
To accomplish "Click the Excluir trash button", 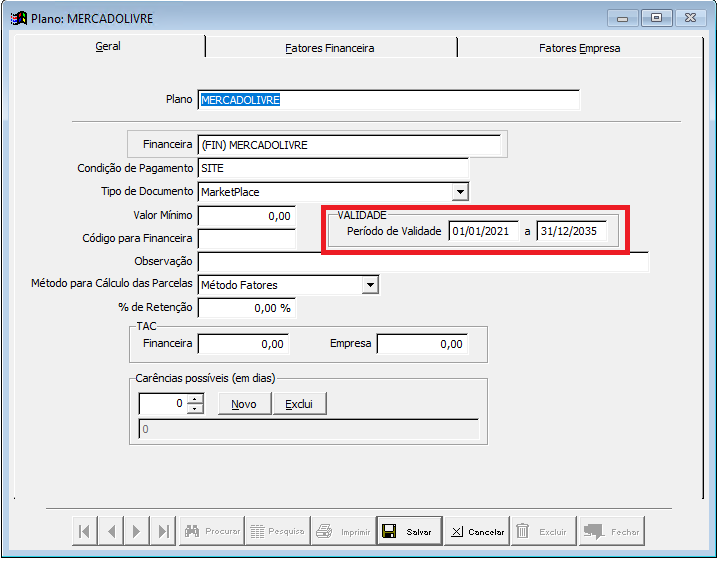I will [x=541, y=531].
